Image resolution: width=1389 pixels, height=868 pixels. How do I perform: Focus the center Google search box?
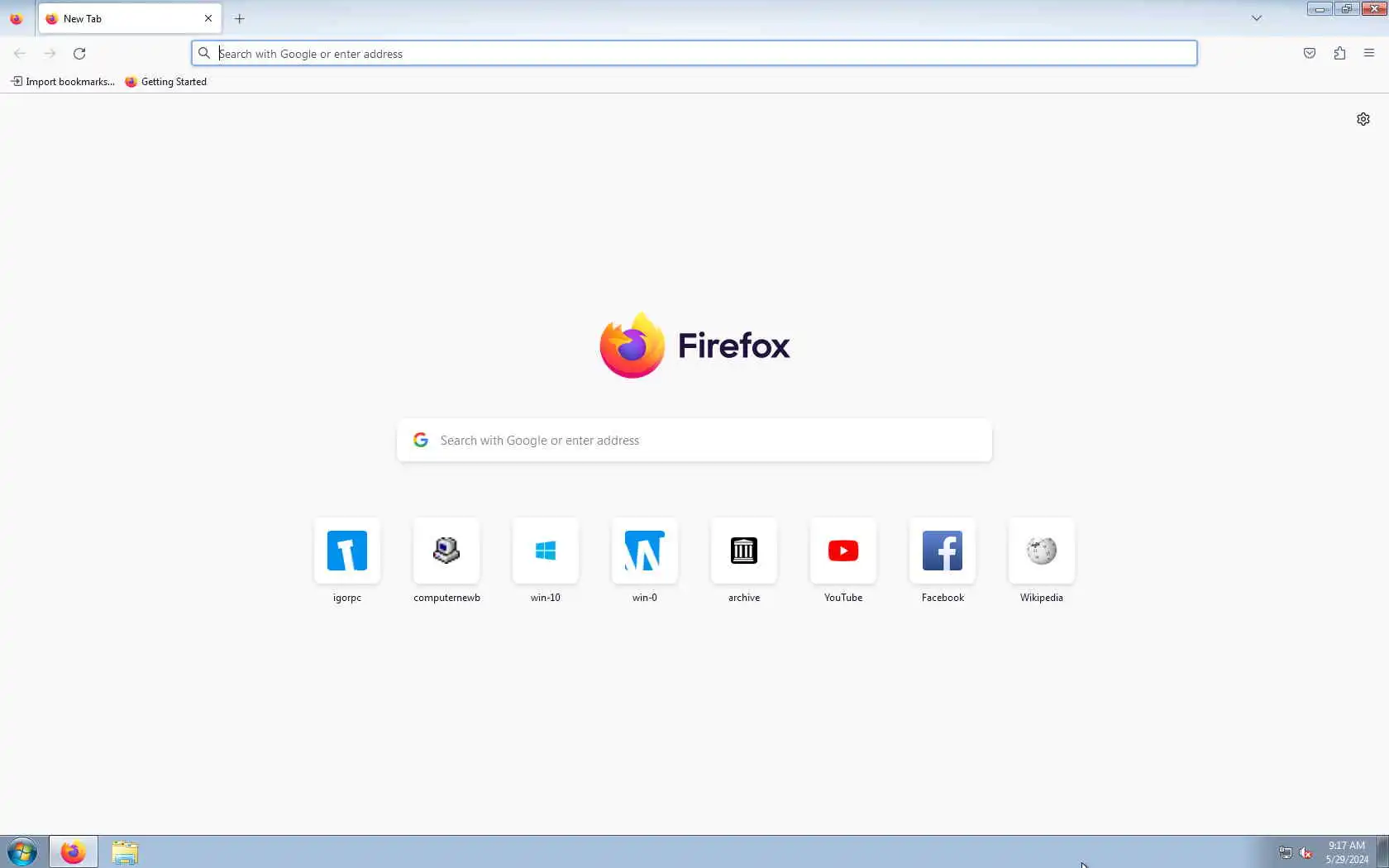click(x=694, y=440)
